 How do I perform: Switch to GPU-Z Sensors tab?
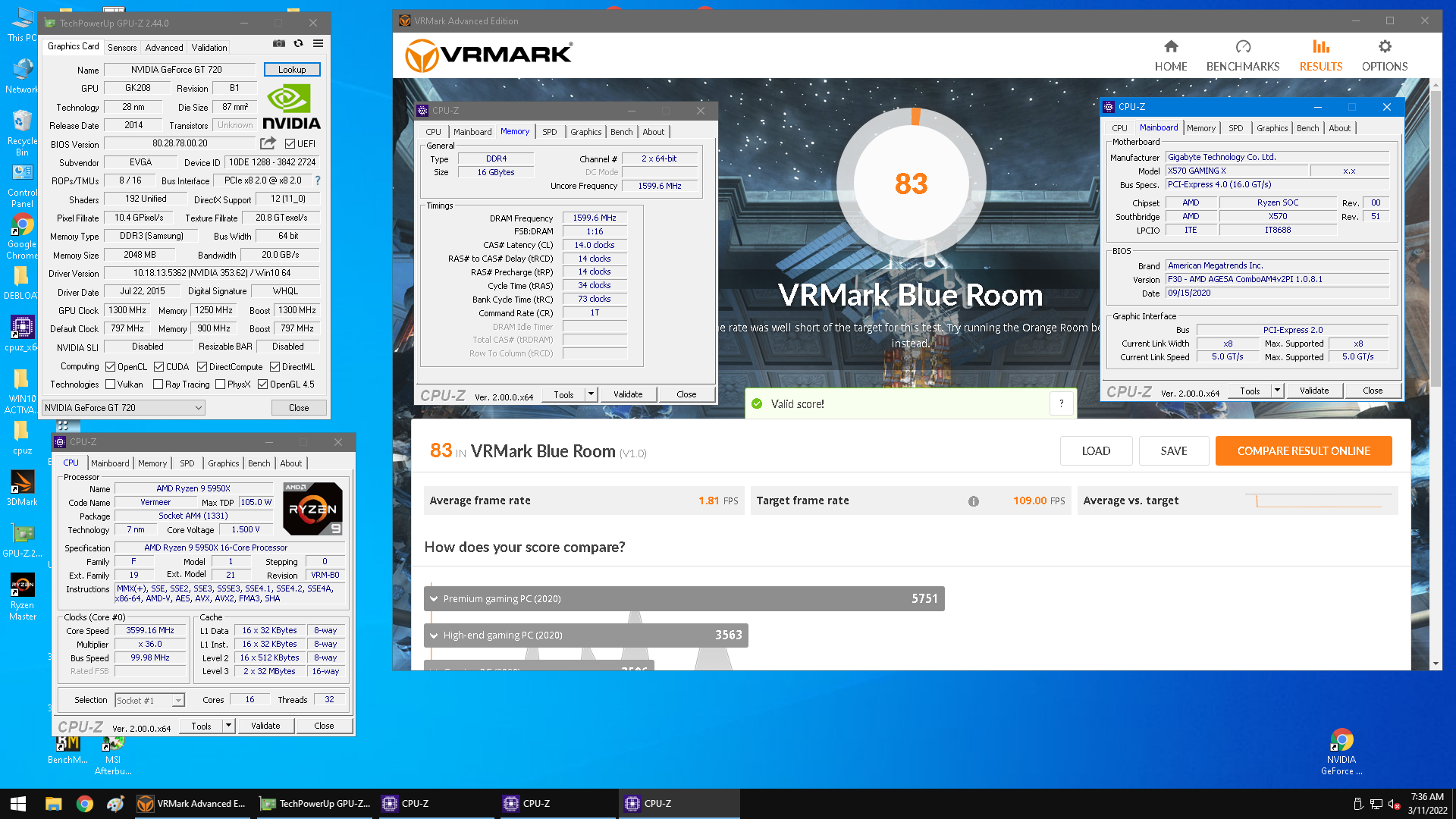click(122, 47)
